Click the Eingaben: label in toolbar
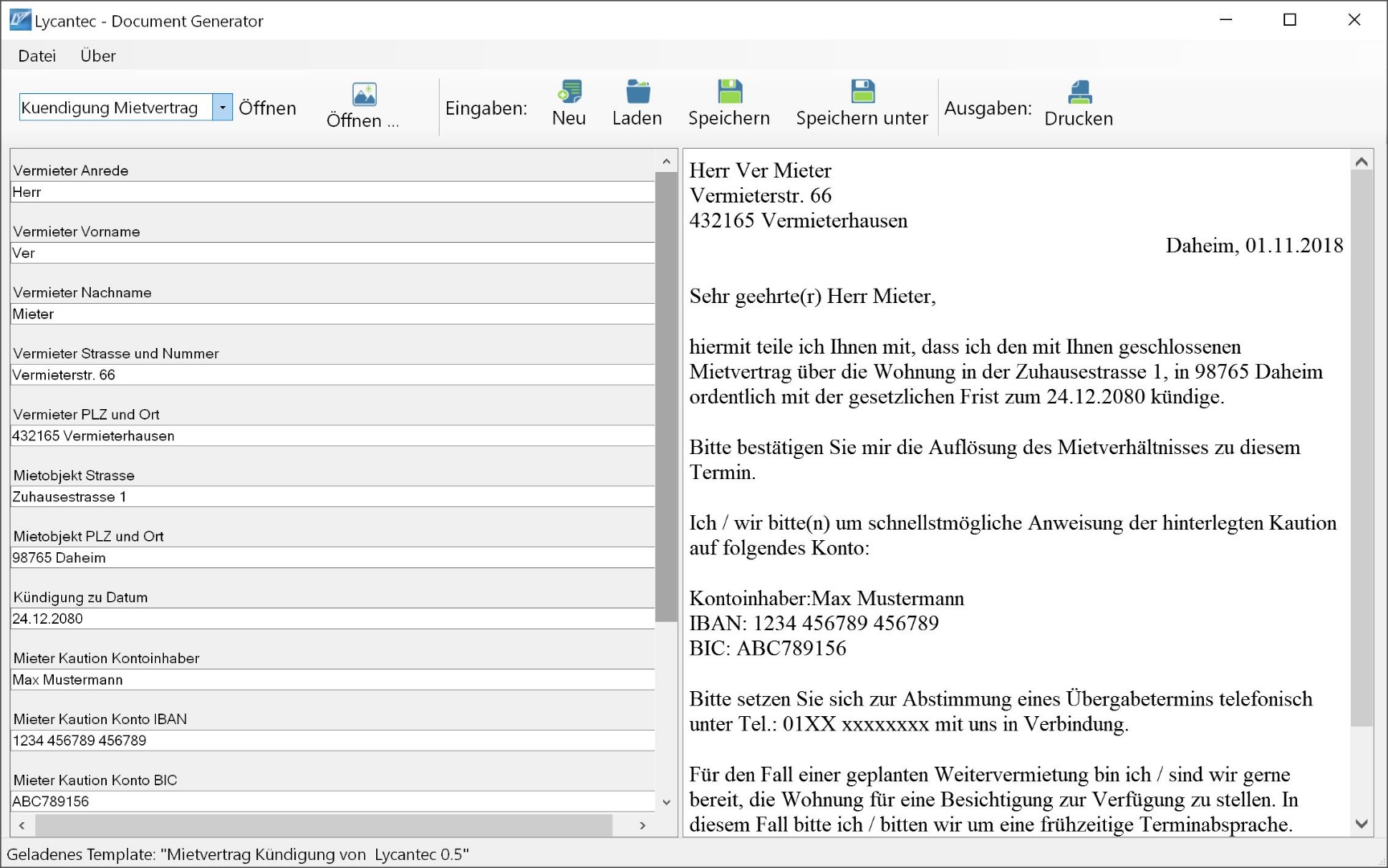Image resolution: width=1388 pixels, height=868 pixels. pyautogui.click(x=486, y=108)
